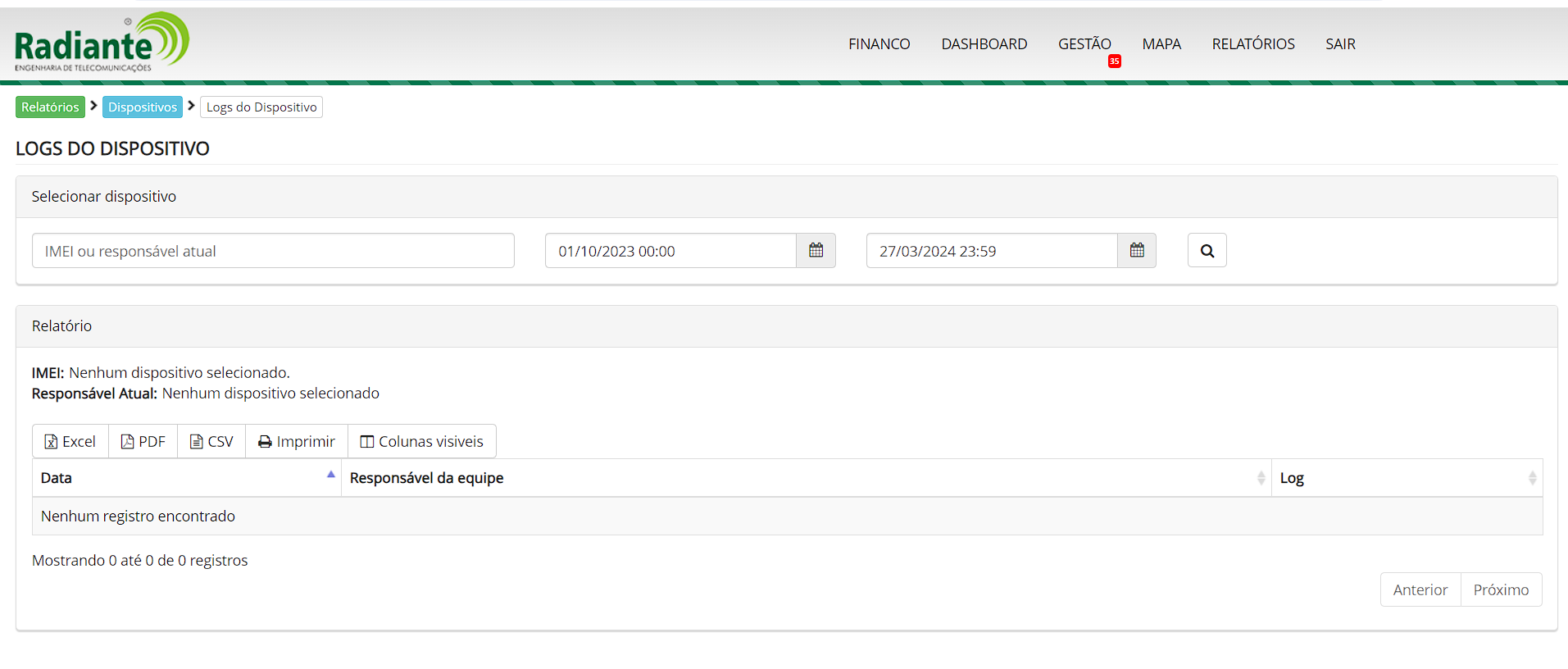Screen dimensions: 1568x669
Task: Click the red GESTÃO notification badge
Action: point(1114,61)
